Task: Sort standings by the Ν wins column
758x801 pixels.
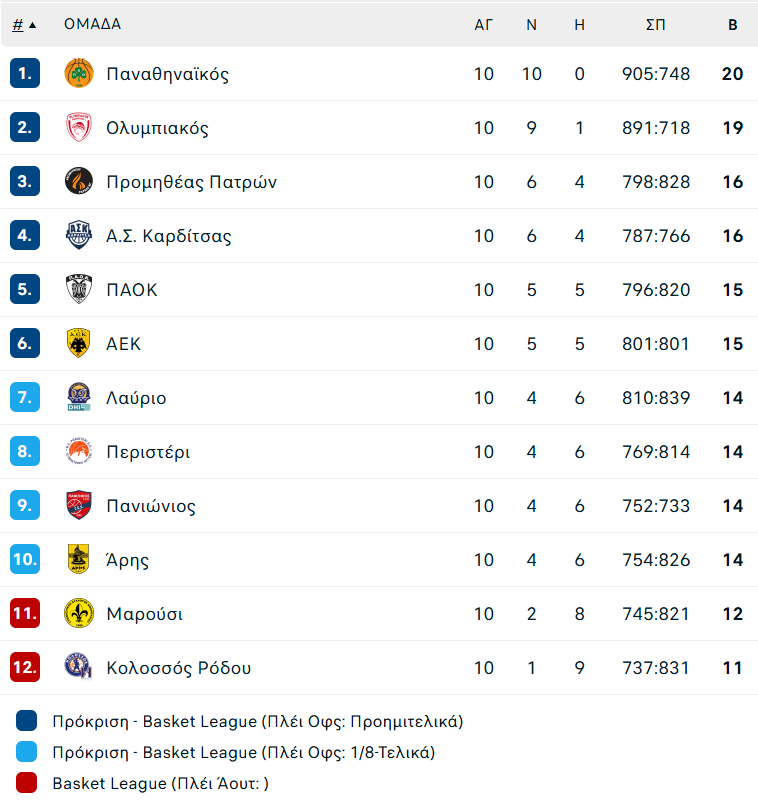Action: 531,25
